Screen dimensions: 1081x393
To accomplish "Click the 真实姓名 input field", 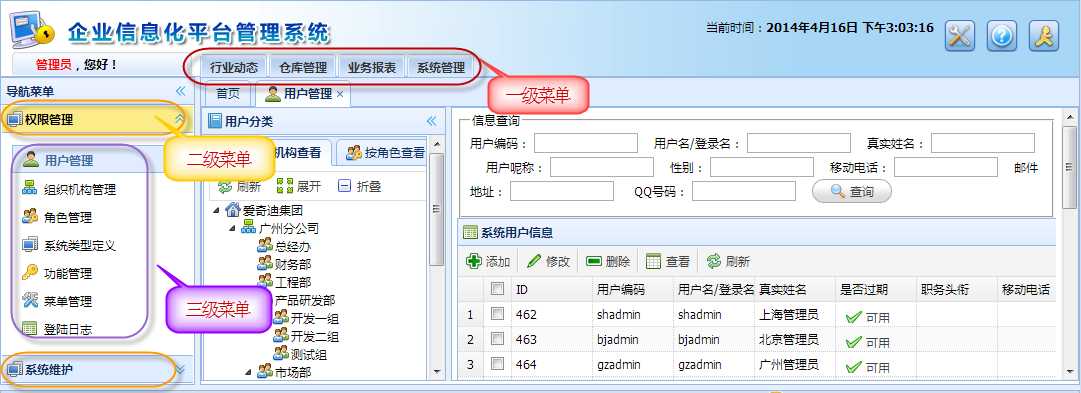I will coord(983,143).
